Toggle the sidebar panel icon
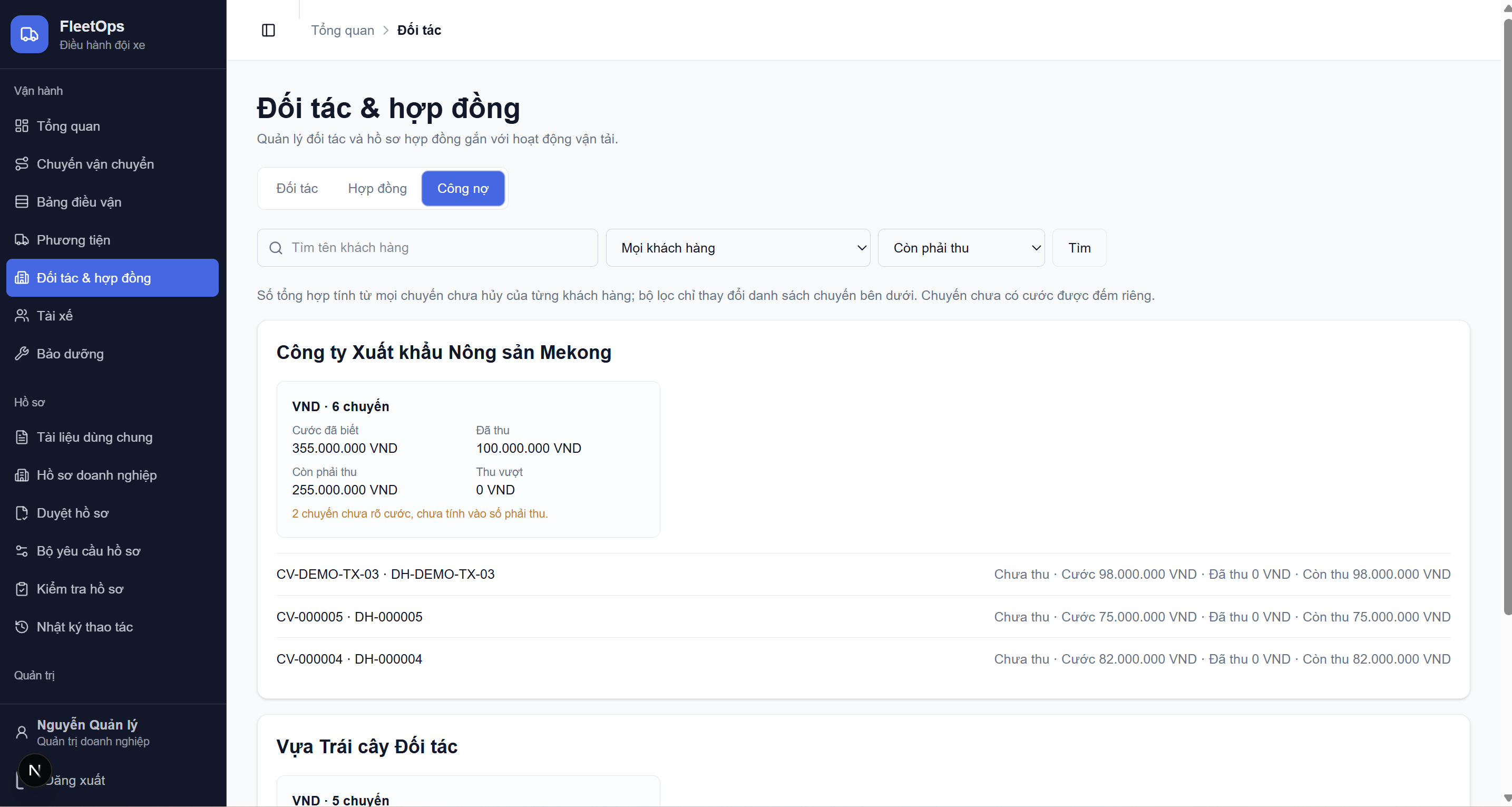 [x=268, y=30]
